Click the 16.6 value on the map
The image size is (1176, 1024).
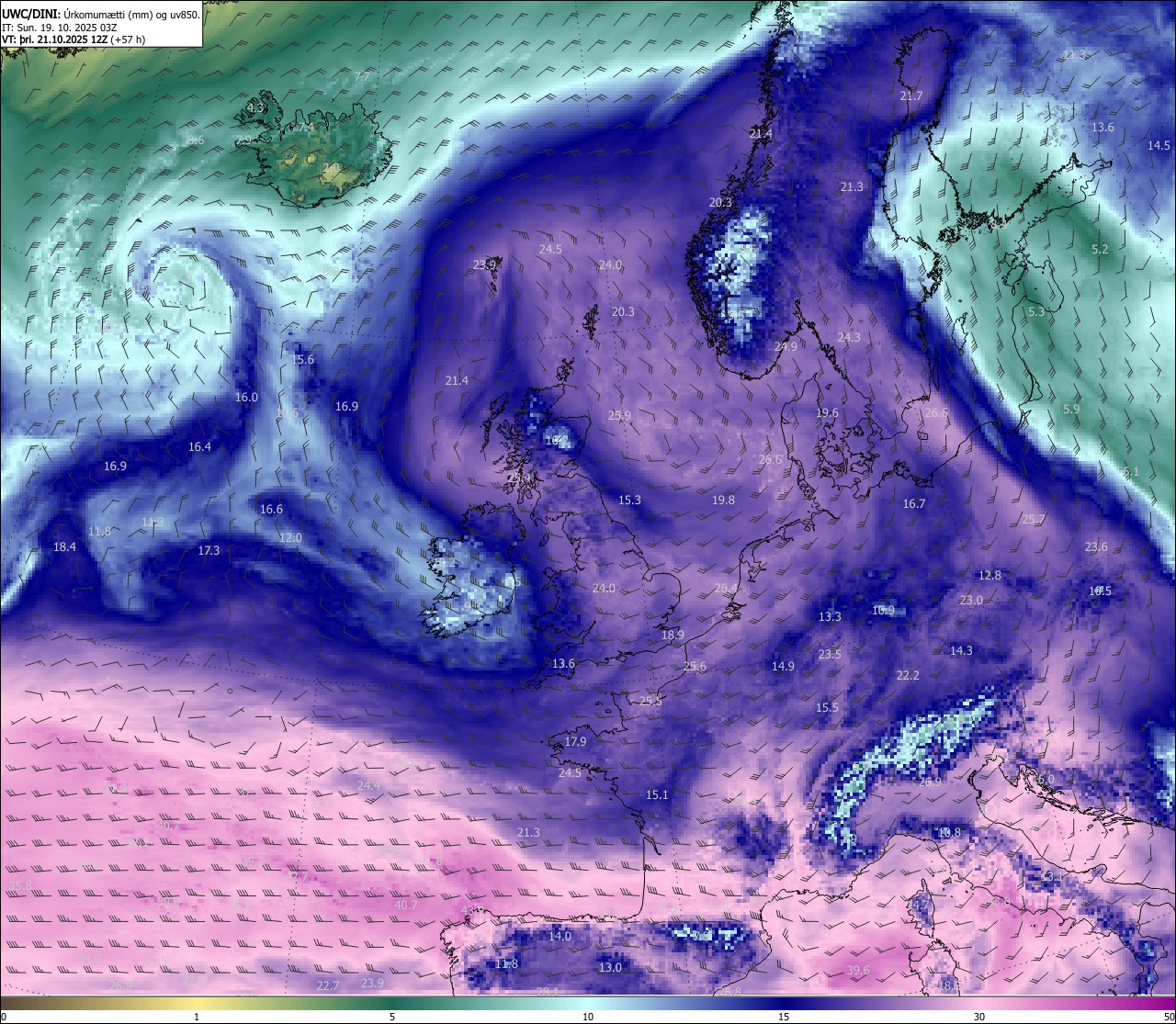tap(271, 509)
